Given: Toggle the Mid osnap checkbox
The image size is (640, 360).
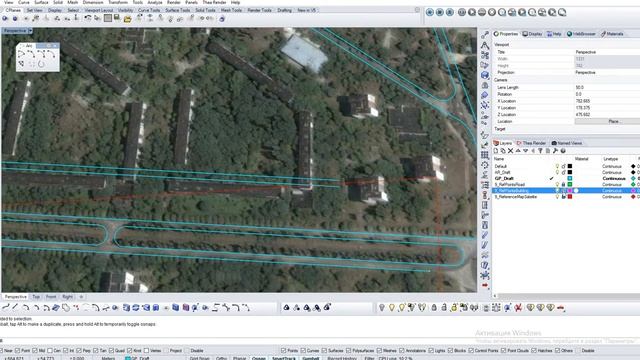Looking at the screenshot, I should tap(35, 351).
